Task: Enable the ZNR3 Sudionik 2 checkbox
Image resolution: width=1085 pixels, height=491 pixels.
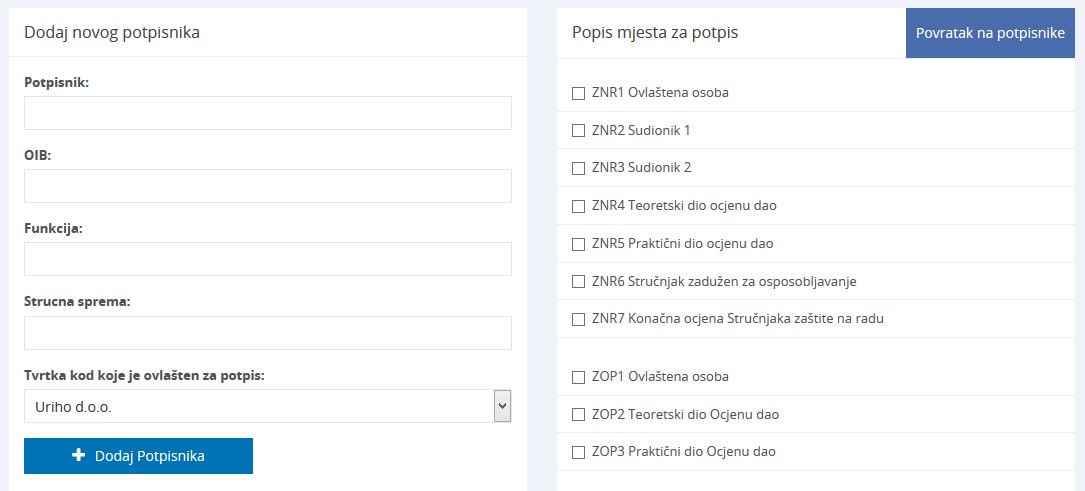Action: (578, 168)
